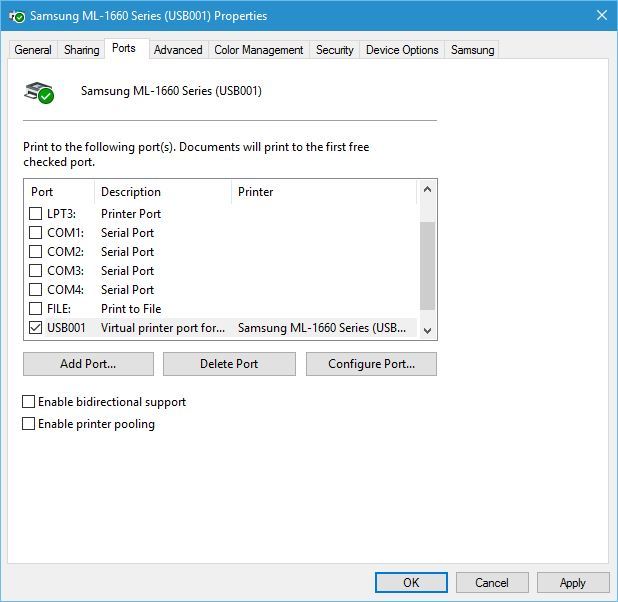Check the LPT3: port checkbox

click(35, 214)
